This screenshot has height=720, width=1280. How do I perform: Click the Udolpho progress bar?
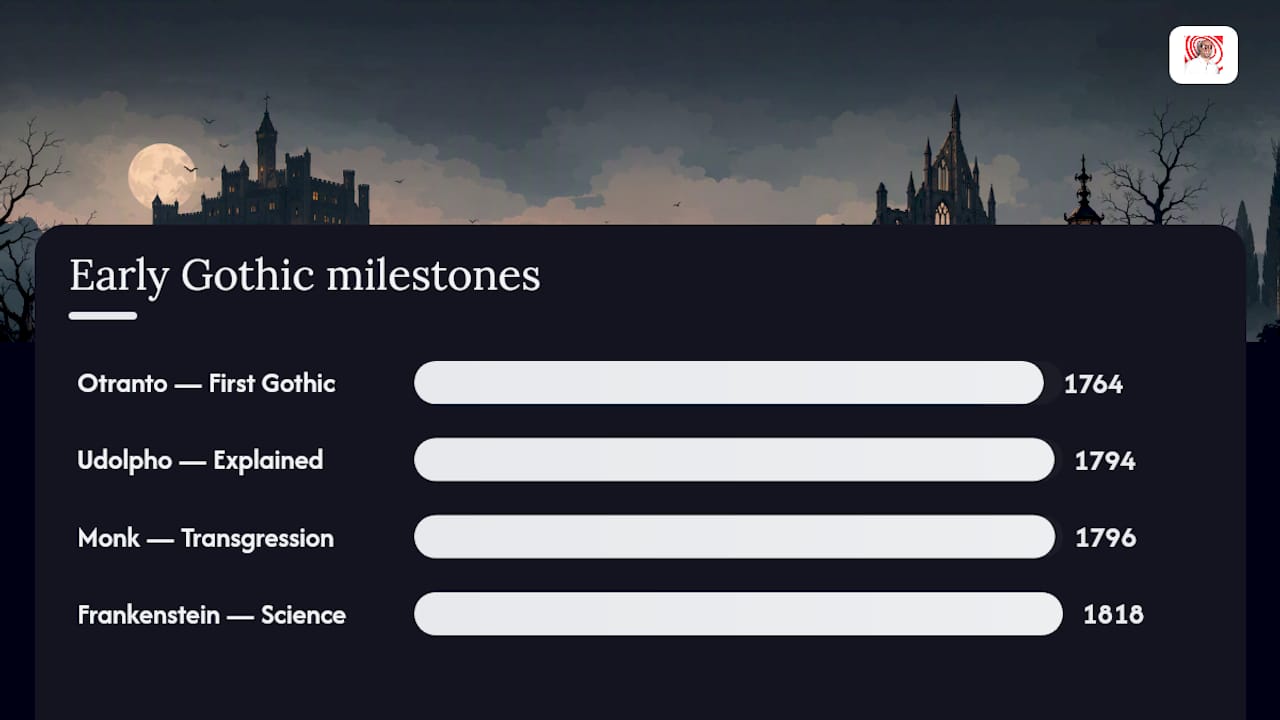[x=737, y=460]
